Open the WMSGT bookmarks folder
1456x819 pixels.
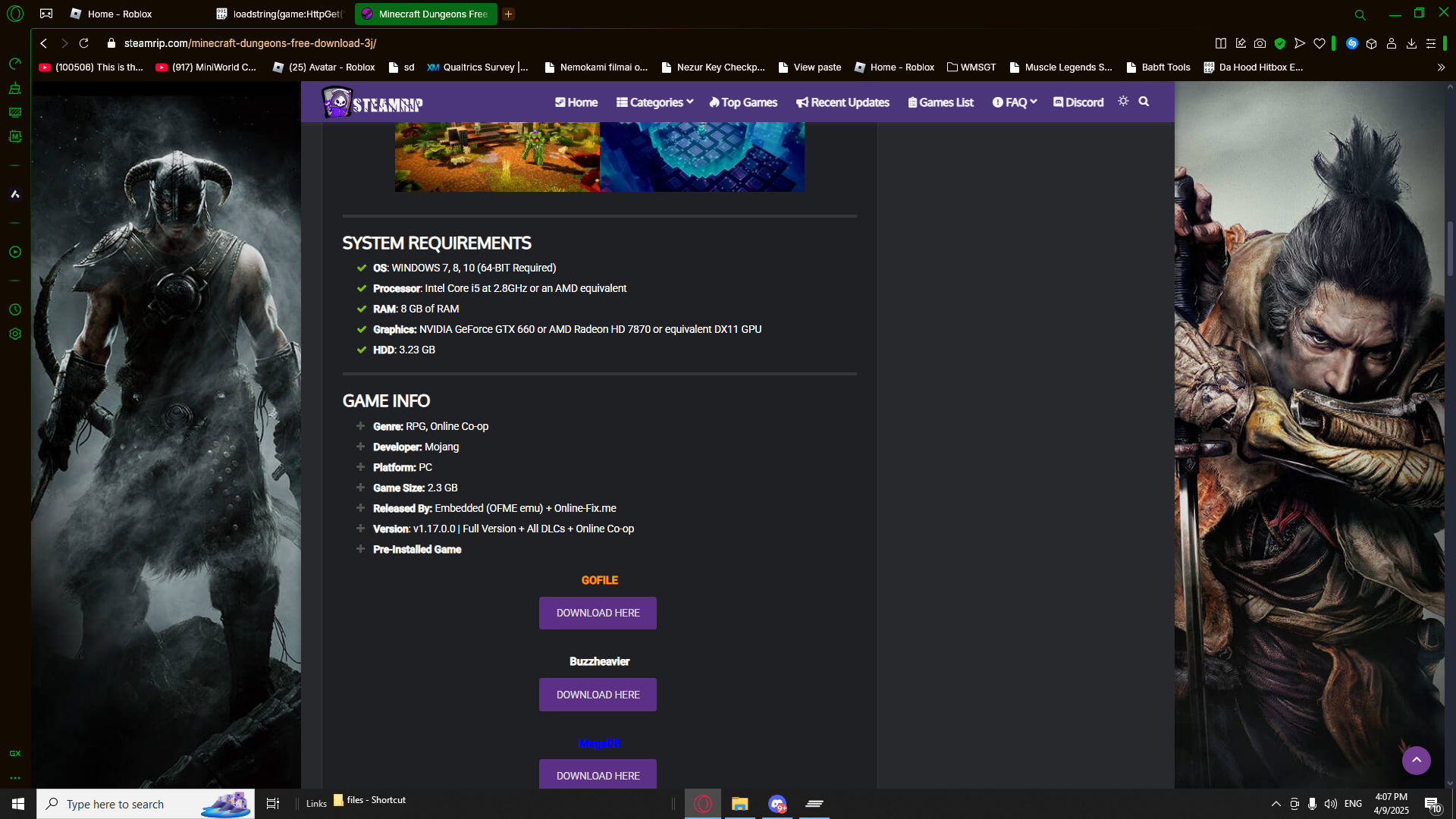pyautogui.click(x=971, y=67)
